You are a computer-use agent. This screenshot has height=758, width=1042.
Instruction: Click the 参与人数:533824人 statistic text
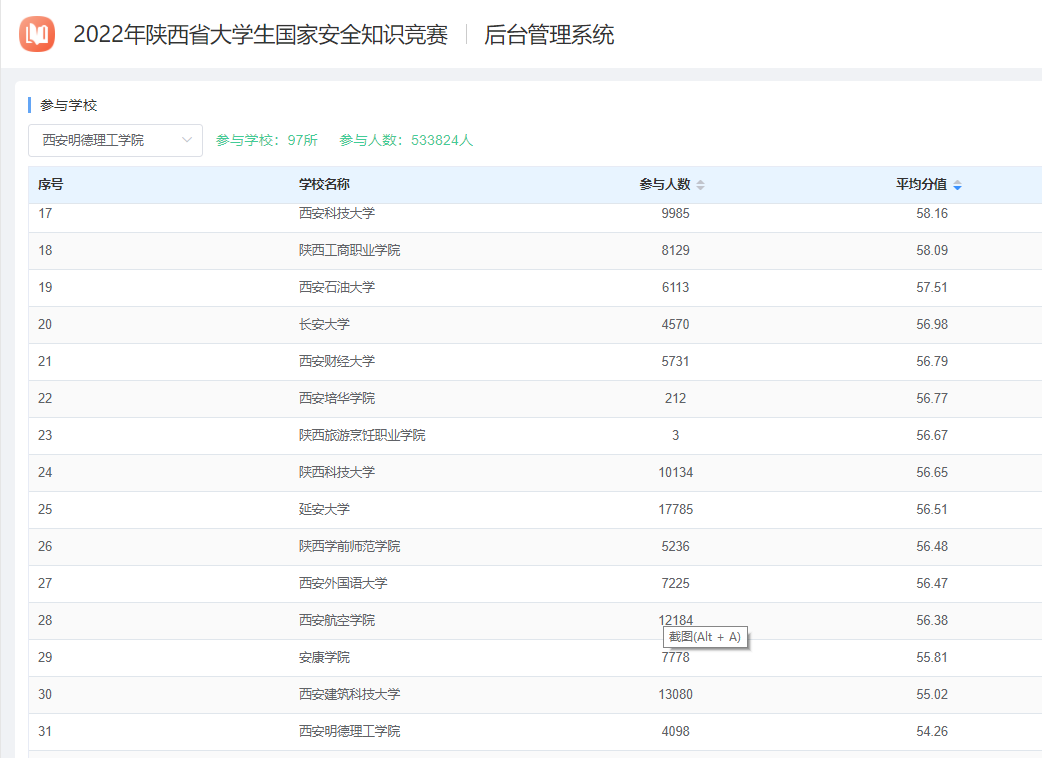pos(406,140)
